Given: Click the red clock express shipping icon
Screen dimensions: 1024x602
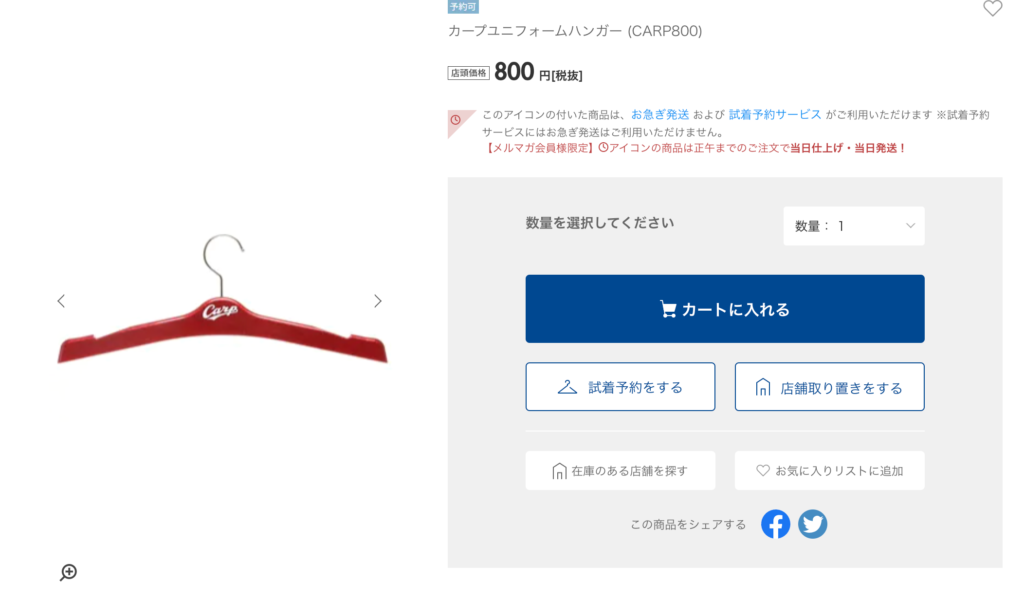Looking at the screenshot, I should pyautogui.click(x=456, y=120).
